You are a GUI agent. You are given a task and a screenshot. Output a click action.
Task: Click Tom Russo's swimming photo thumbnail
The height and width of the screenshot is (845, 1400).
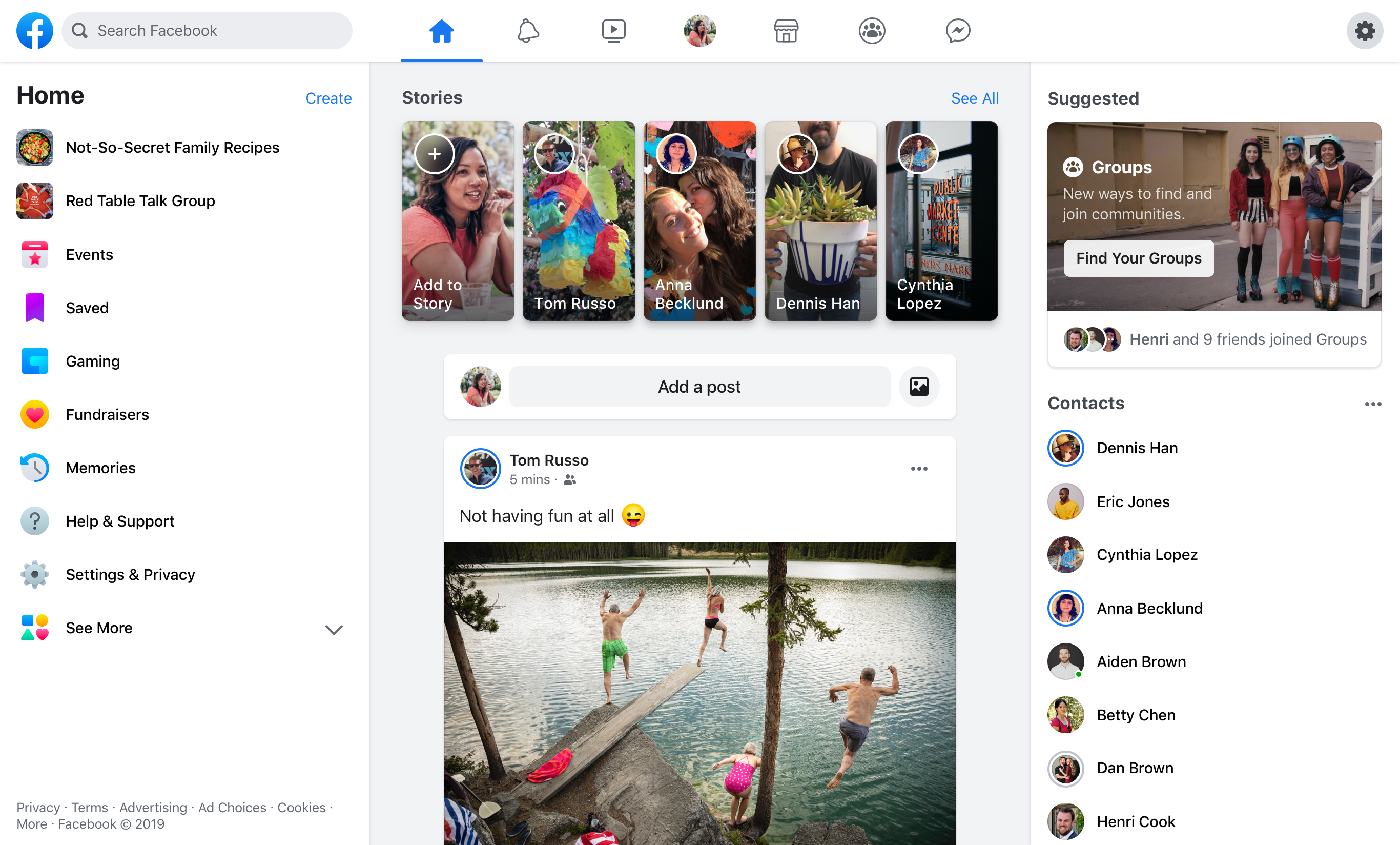tap(699, 693)
